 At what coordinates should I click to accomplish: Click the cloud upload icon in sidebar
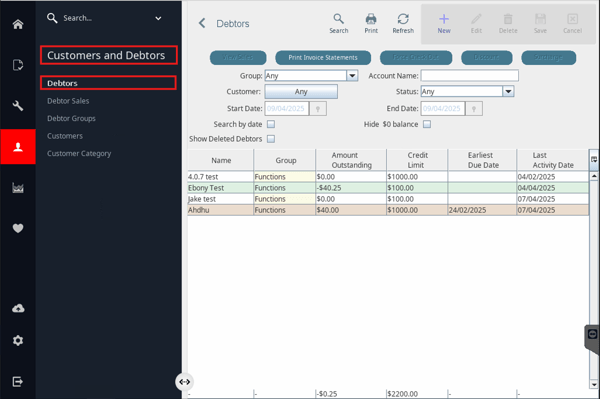[18, 308]
